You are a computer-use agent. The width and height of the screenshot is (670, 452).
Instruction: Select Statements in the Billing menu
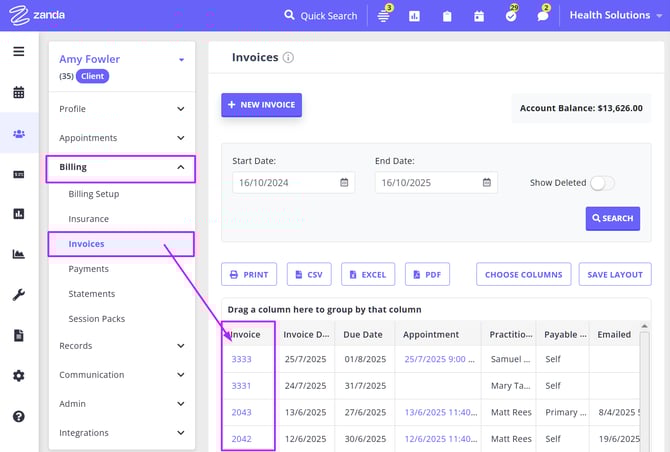tap(91, 294)
